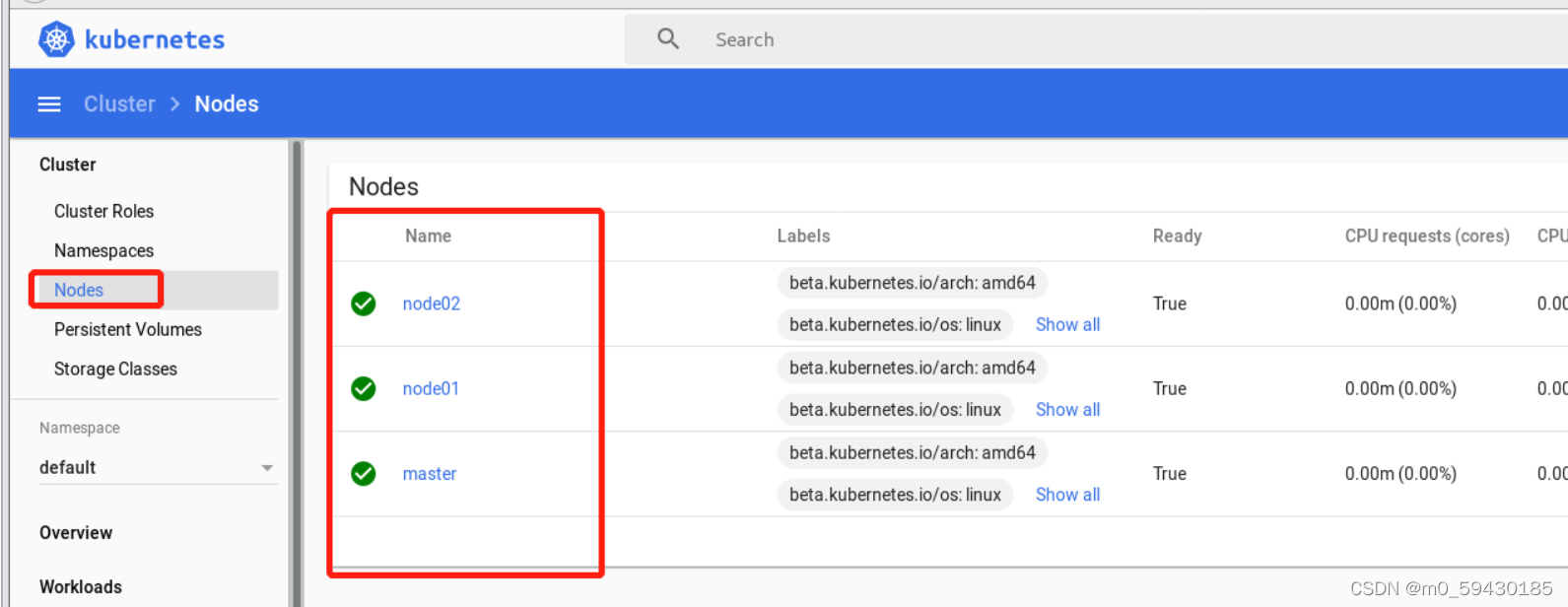Click the breadcrumb chevron separator
This screenshot has height=607, width=1568.
[175, 104]
